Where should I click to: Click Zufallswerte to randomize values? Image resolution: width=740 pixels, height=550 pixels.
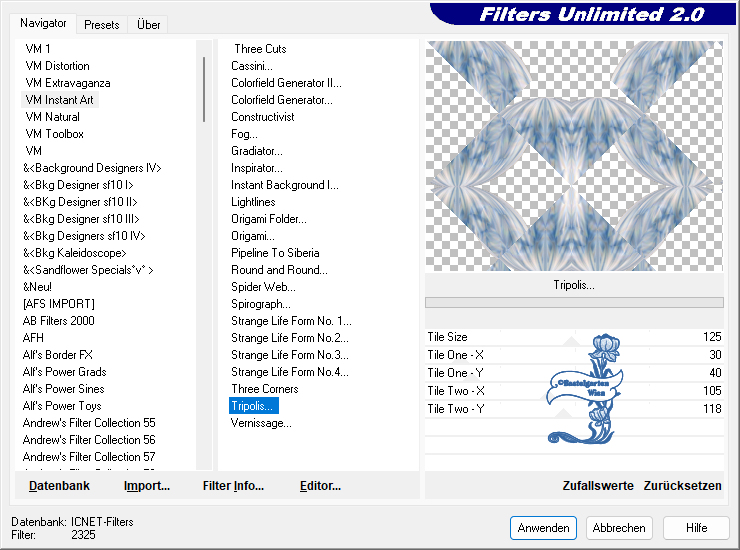(x=598, y=486)
